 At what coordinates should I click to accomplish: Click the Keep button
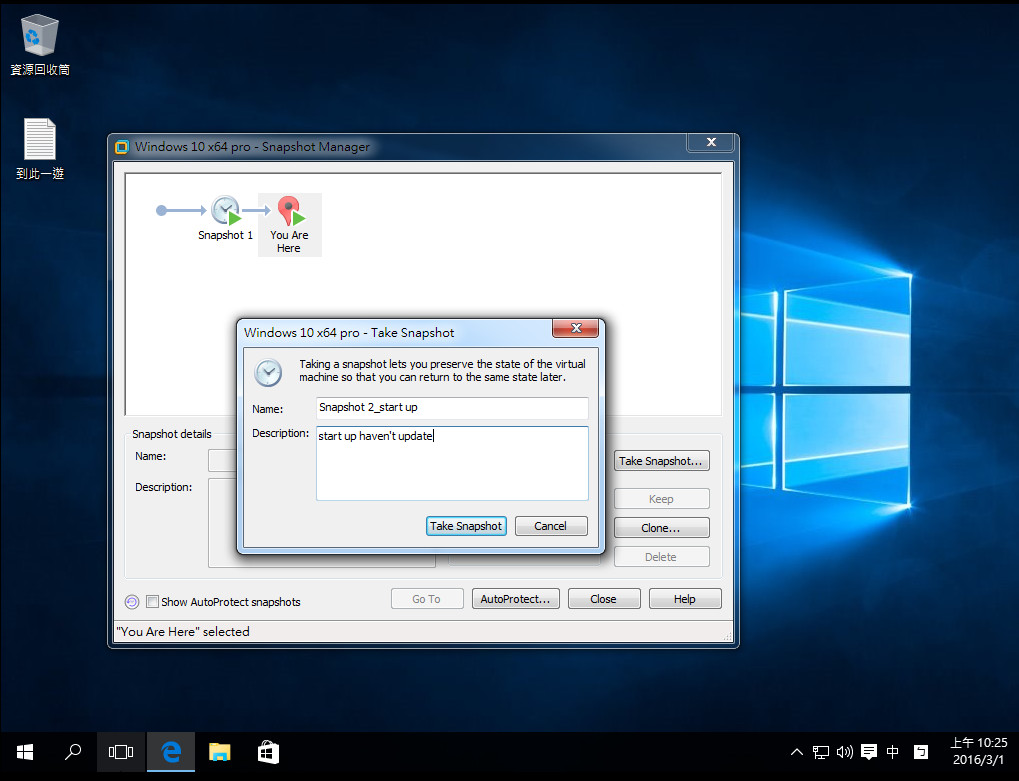(x=662, y=499)
